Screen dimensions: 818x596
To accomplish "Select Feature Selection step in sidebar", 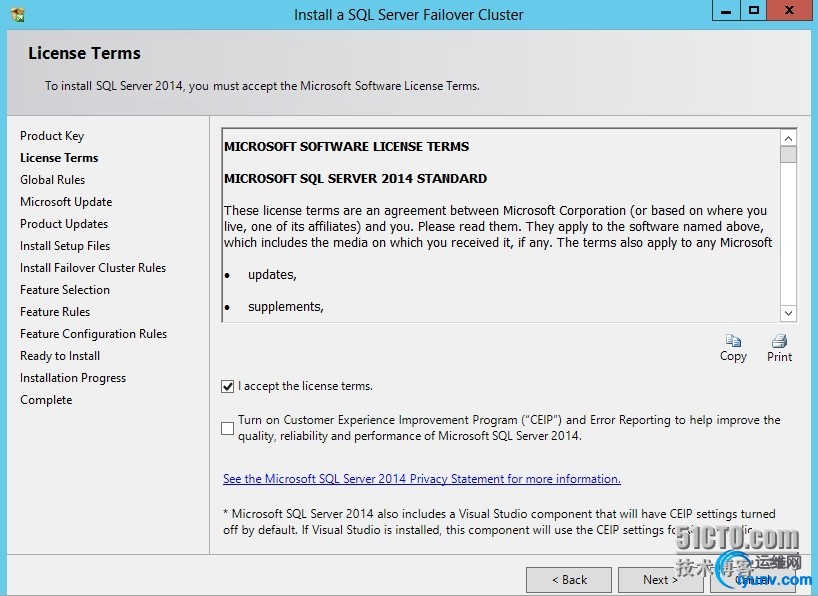I will click(x=65, y=290).
